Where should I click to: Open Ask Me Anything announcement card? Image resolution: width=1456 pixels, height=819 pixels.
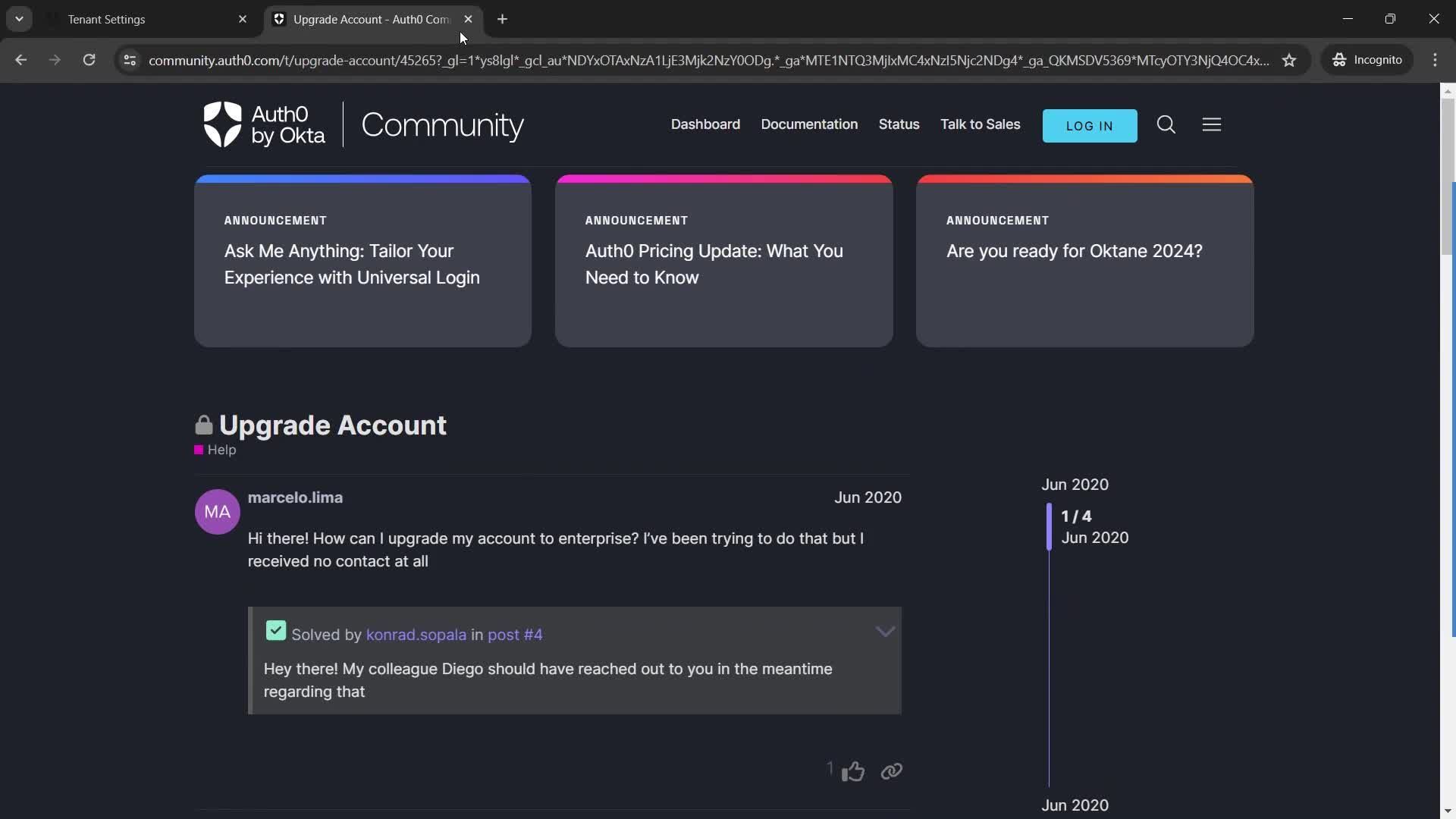(362, 262)
